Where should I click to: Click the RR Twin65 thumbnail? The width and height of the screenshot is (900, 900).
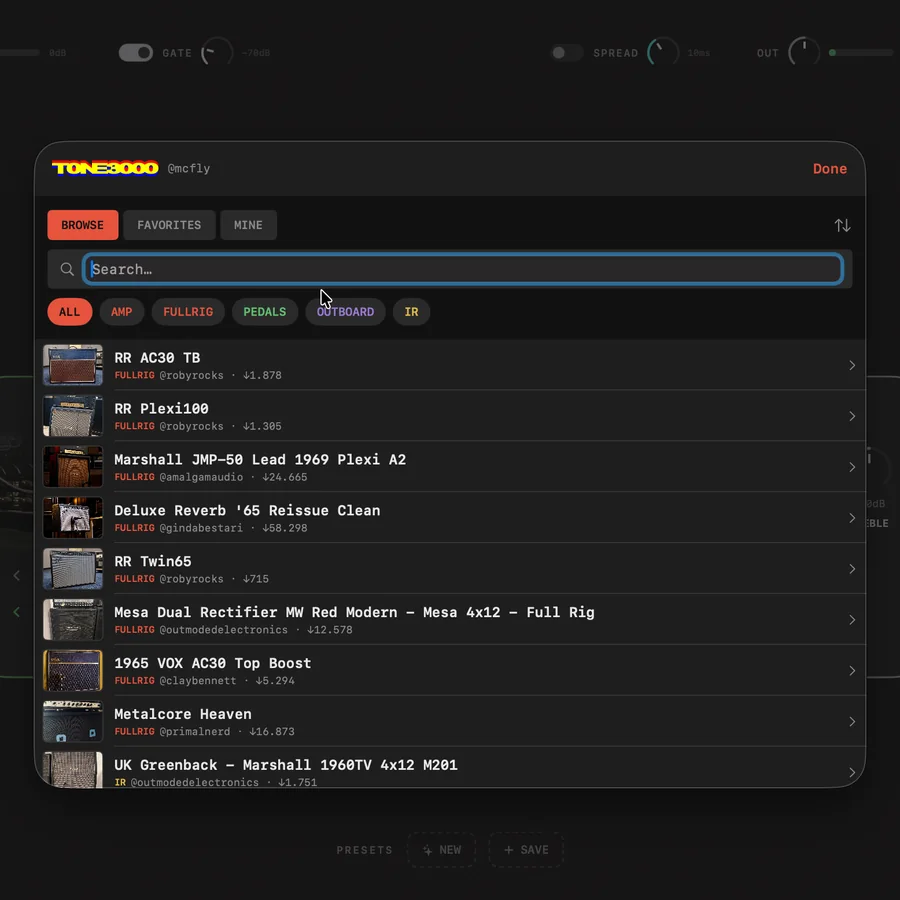(x=73, y=569)
